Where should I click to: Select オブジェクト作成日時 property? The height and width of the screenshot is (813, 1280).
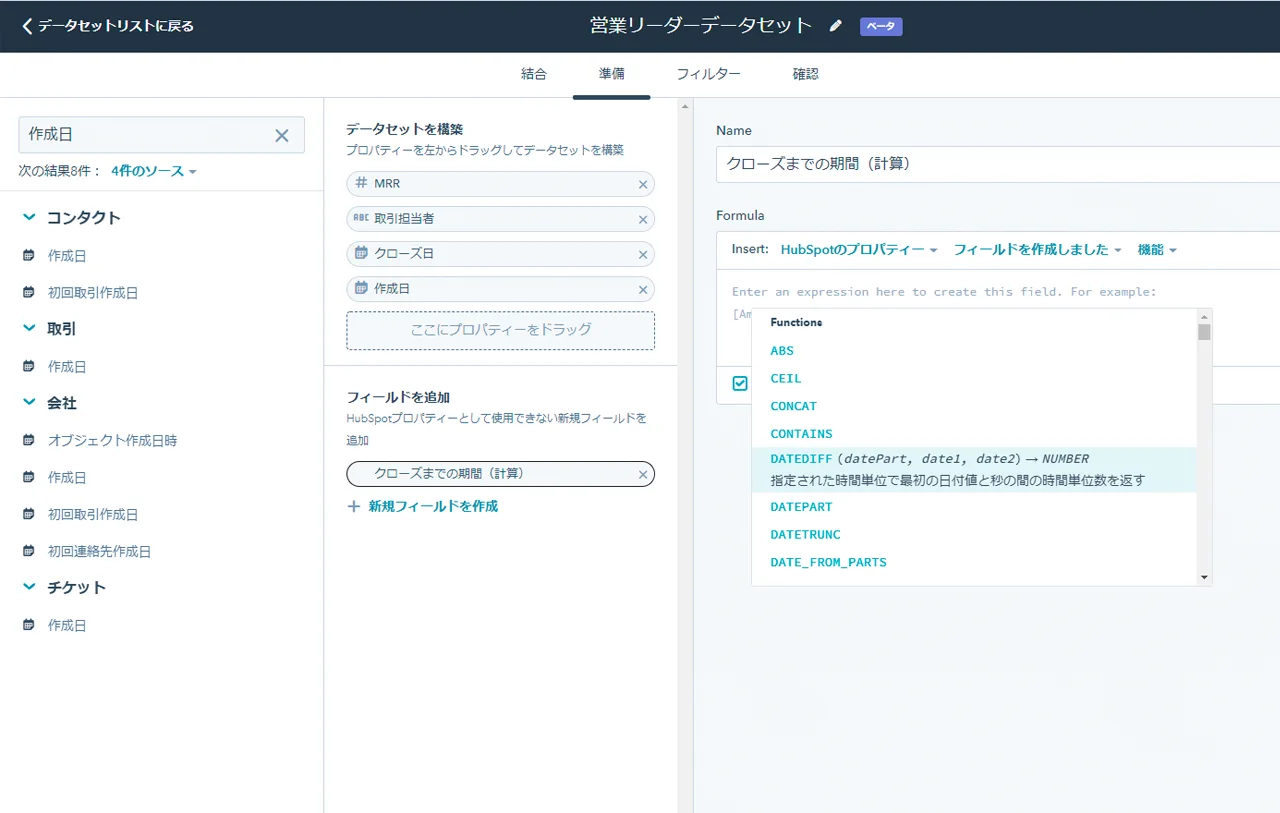coord(112,440)
